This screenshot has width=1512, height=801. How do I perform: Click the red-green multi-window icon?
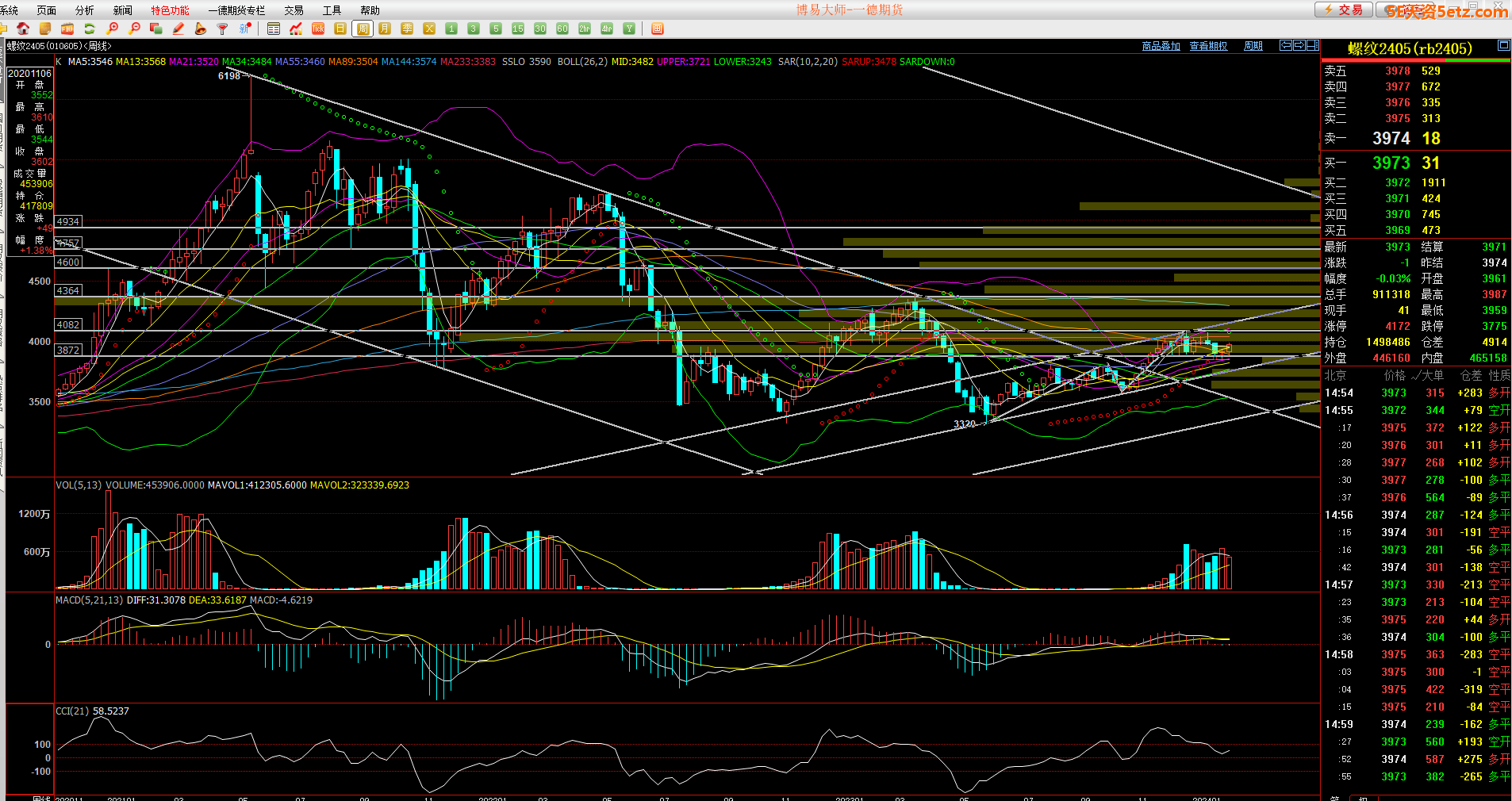click(x=156, y=29)
